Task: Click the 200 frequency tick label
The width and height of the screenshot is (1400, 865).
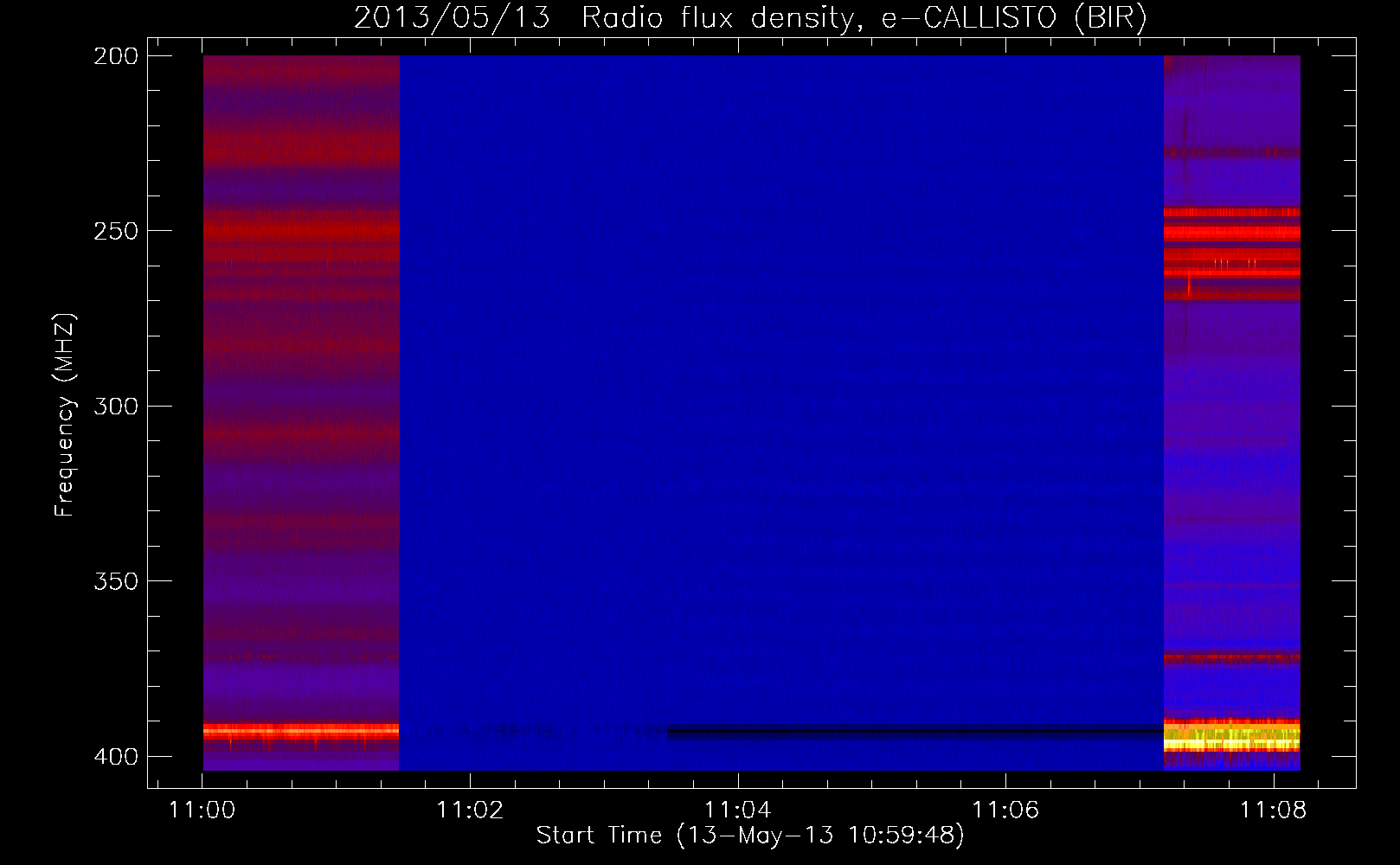Action: [116, 56]
